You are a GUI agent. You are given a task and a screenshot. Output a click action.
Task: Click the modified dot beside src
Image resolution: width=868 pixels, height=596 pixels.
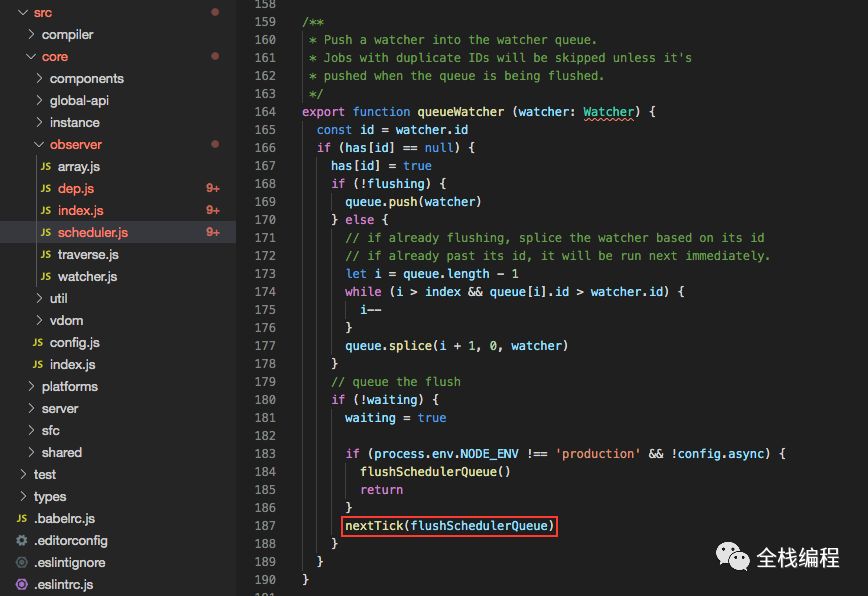pyautogui.click(x=215, y=12)
